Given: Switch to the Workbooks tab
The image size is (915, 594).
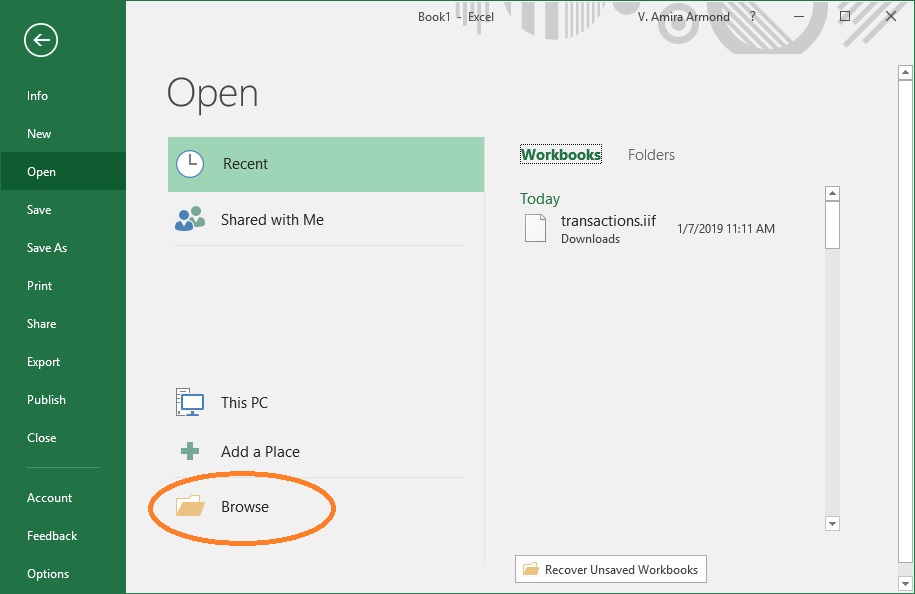Looking at the screenshot, I should [561, 155].
